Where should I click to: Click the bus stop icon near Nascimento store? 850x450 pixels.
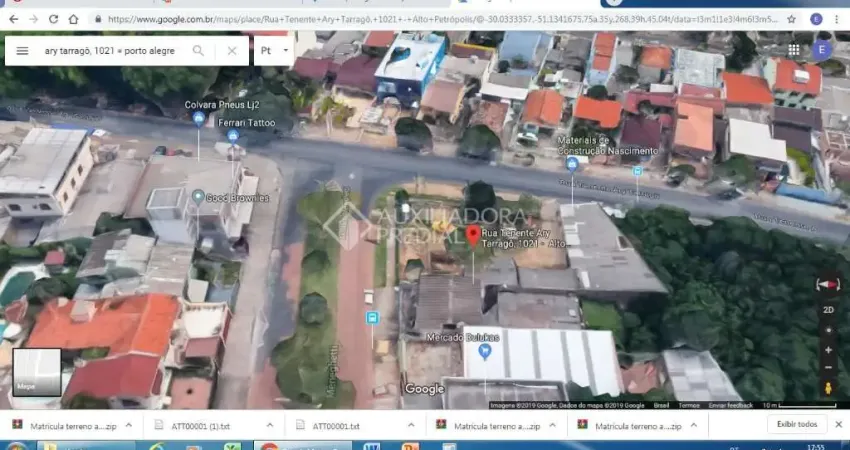[x=638, y=171]
